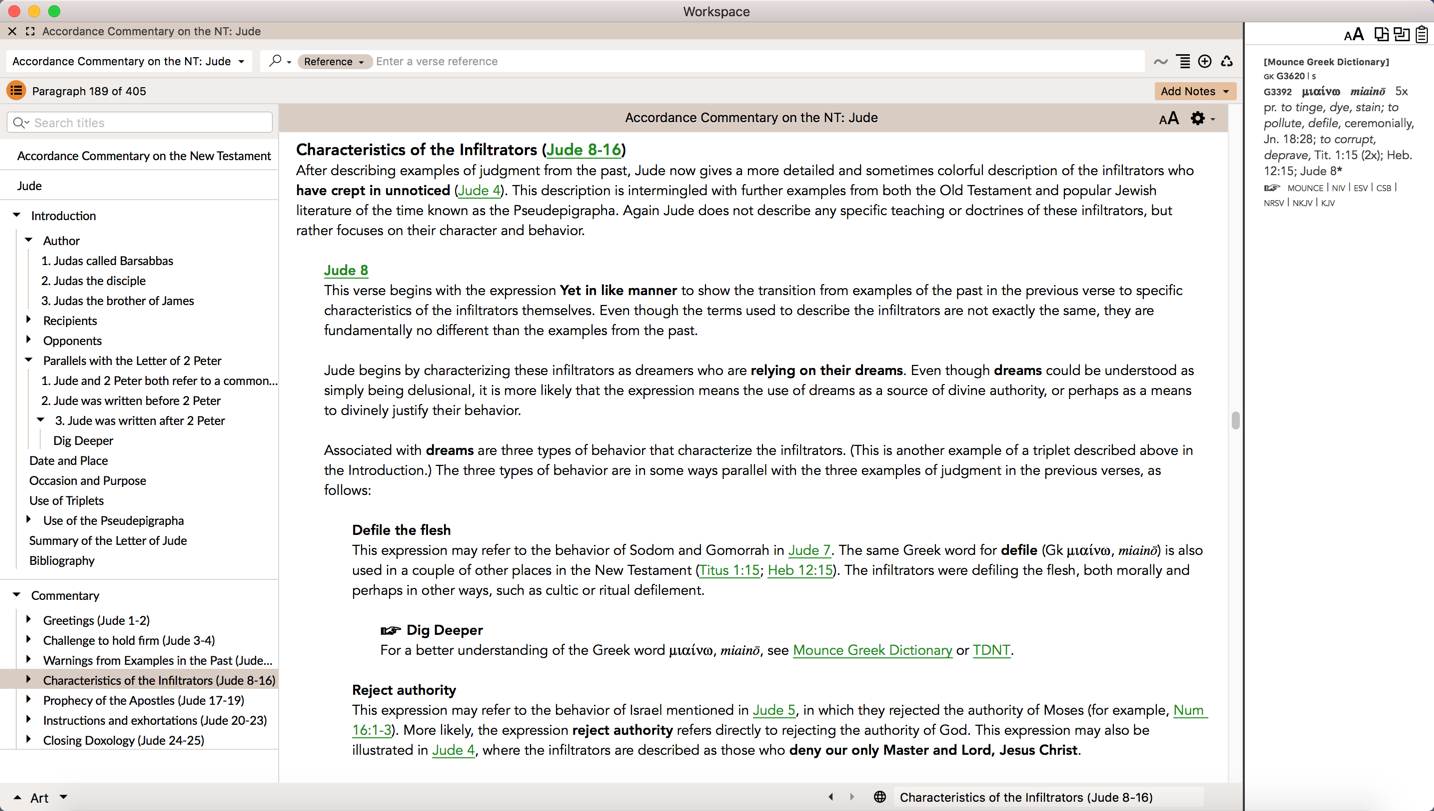Click the recycle arrows icon

pyautogui.click(x=1227, y=62)
